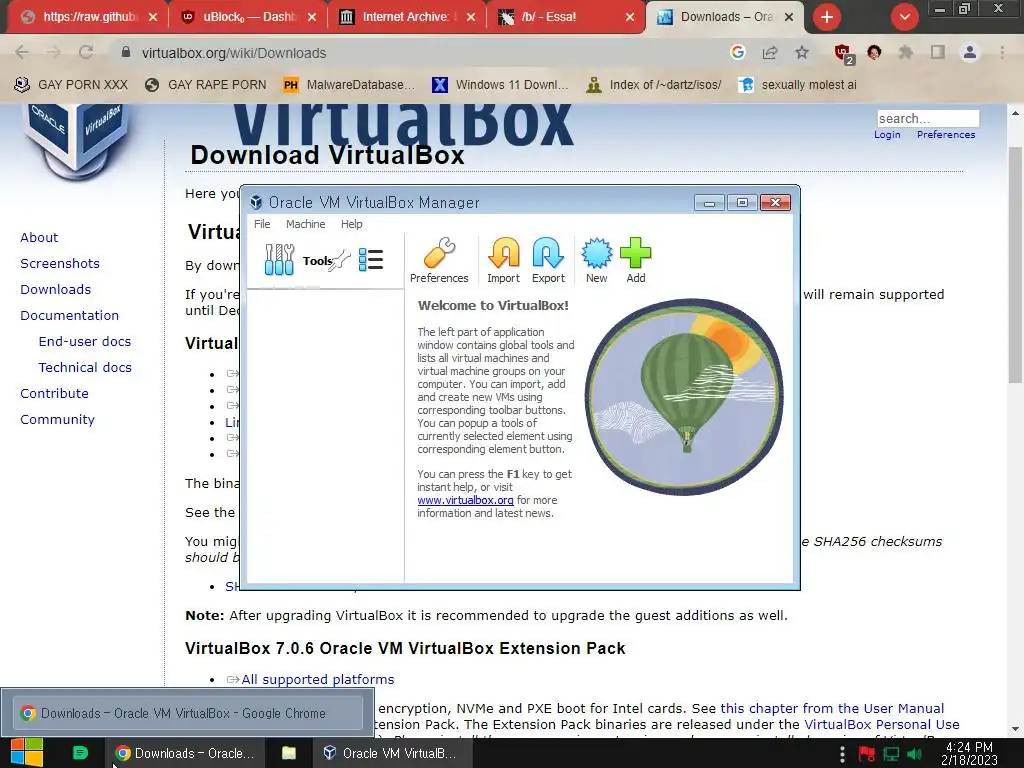Open the tab search dropdown arrow
This screenshot has width=1024, height=768.
click(904, 17)
